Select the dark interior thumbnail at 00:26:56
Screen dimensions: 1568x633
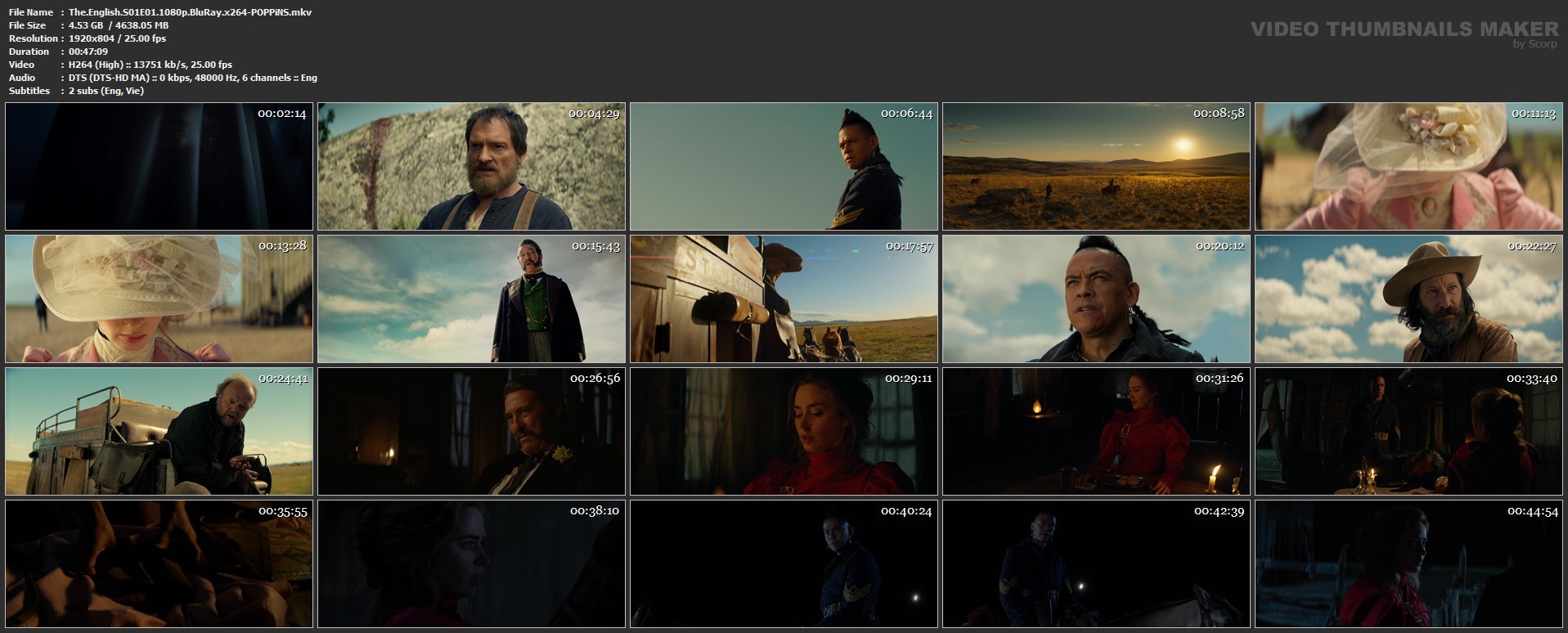click(471, 431)
